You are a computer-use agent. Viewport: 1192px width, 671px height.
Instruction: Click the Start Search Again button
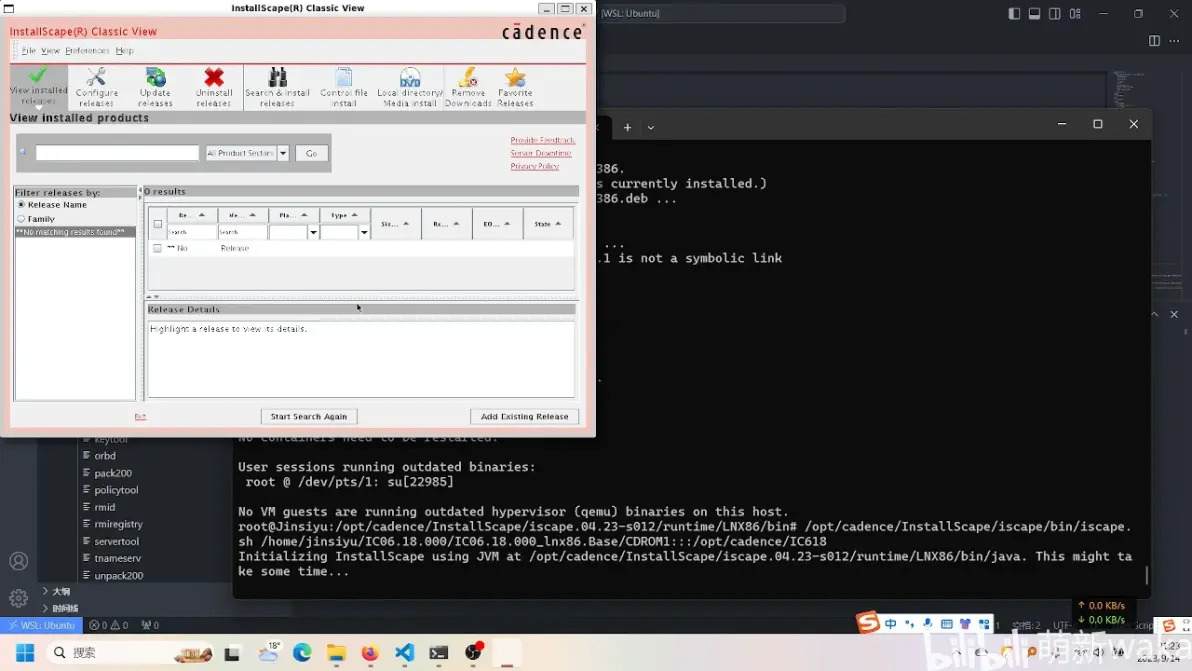tap(309, 416)
